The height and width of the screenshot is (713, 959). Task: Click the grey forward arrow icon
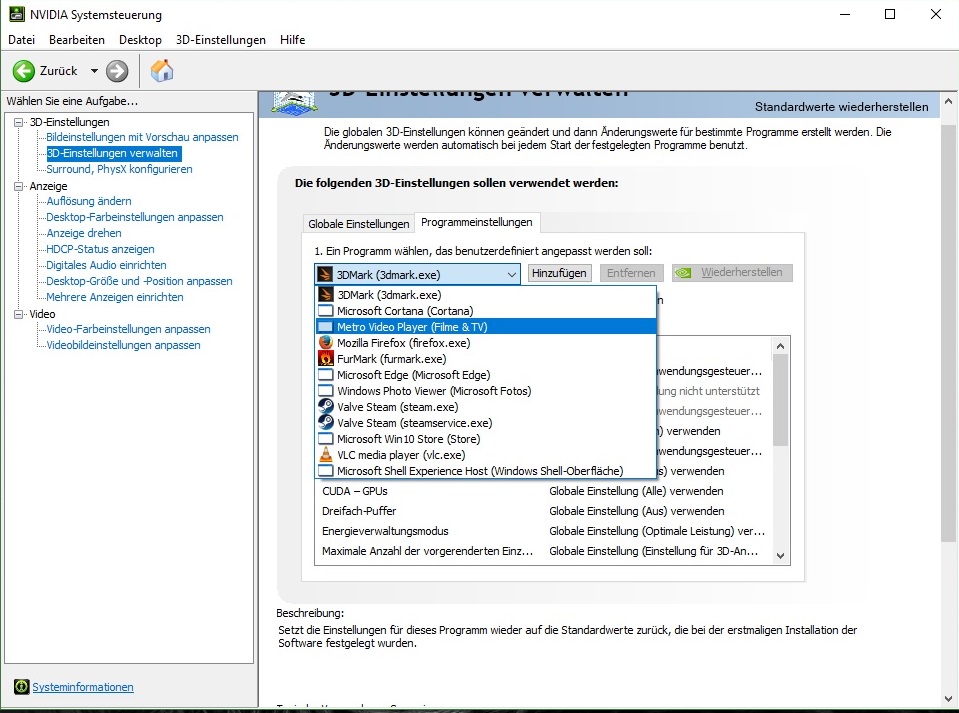pyautogui.click(x=117, y=71)
